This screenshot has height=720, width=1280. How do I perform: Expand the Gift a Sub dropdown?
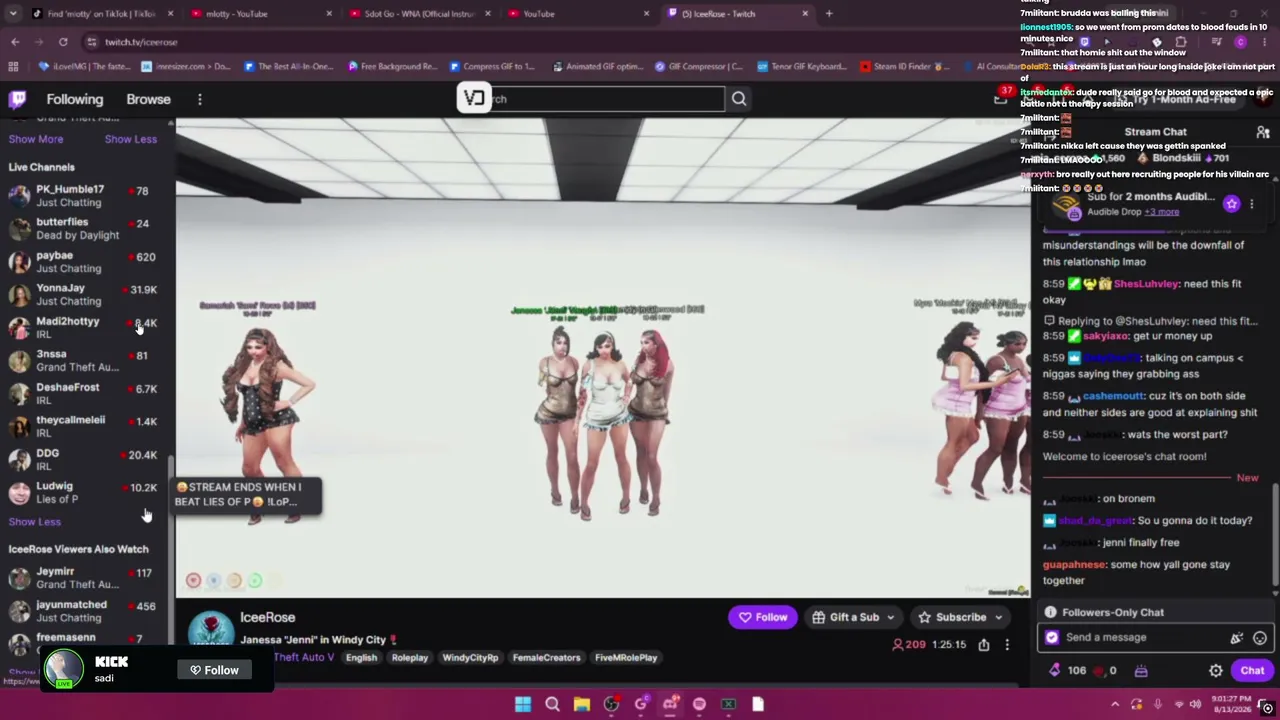(x=890, y=618)
